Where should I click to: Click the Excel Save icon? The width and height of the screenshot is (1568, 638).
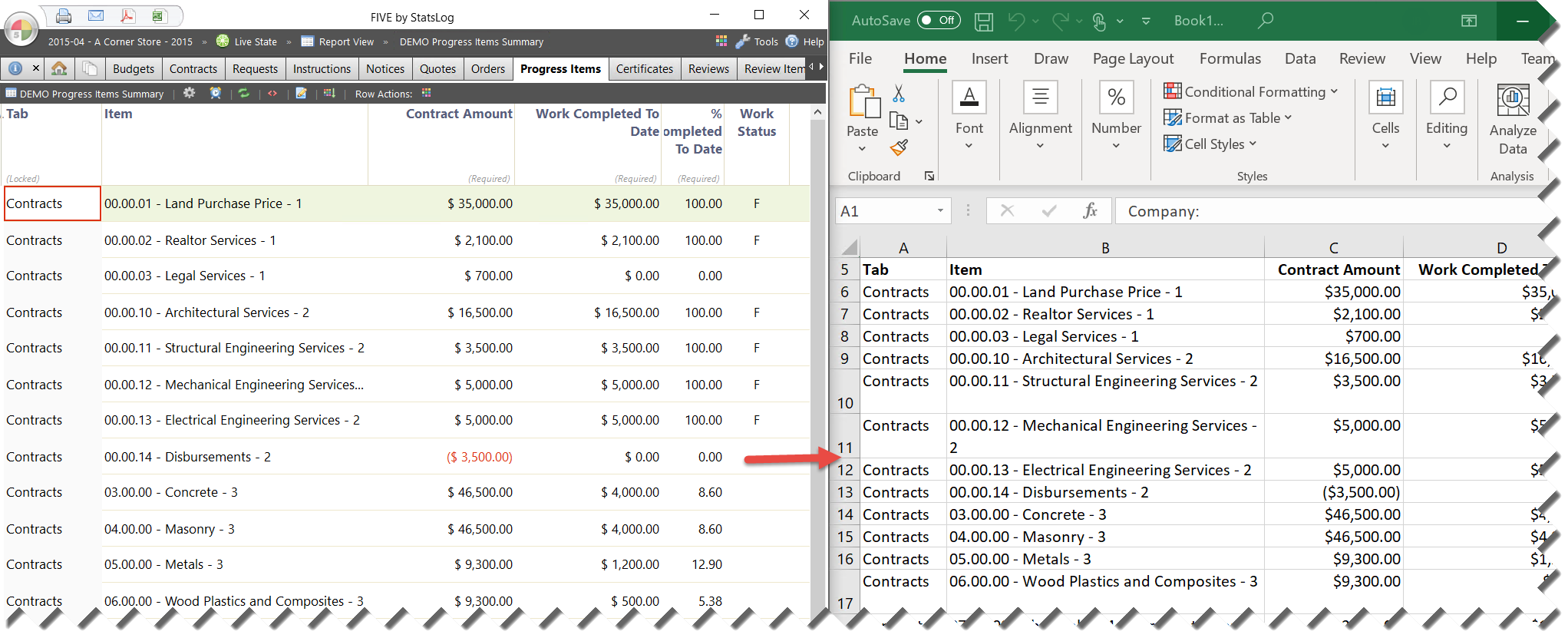984,21
